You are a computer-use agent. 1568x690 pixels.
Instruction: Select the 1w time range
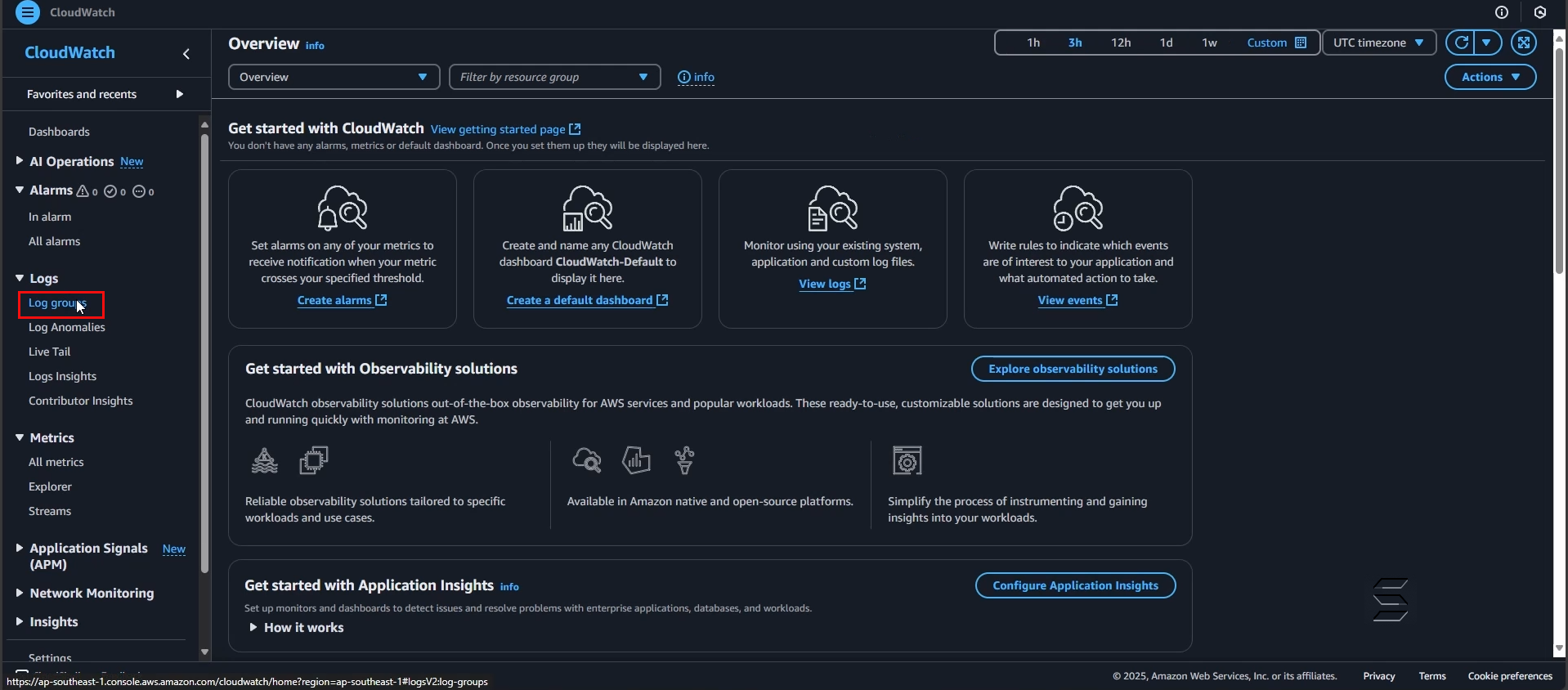[x=1210, y=43]
